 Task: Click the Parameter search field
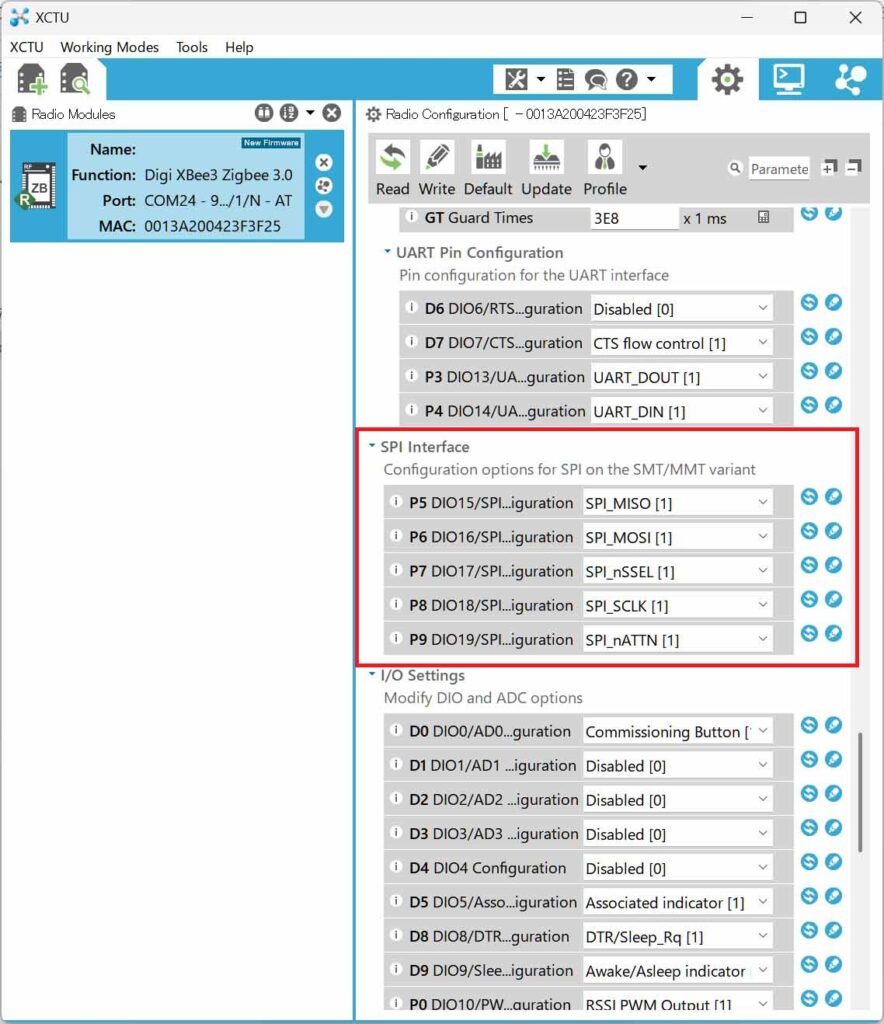[x=779, y=168]
